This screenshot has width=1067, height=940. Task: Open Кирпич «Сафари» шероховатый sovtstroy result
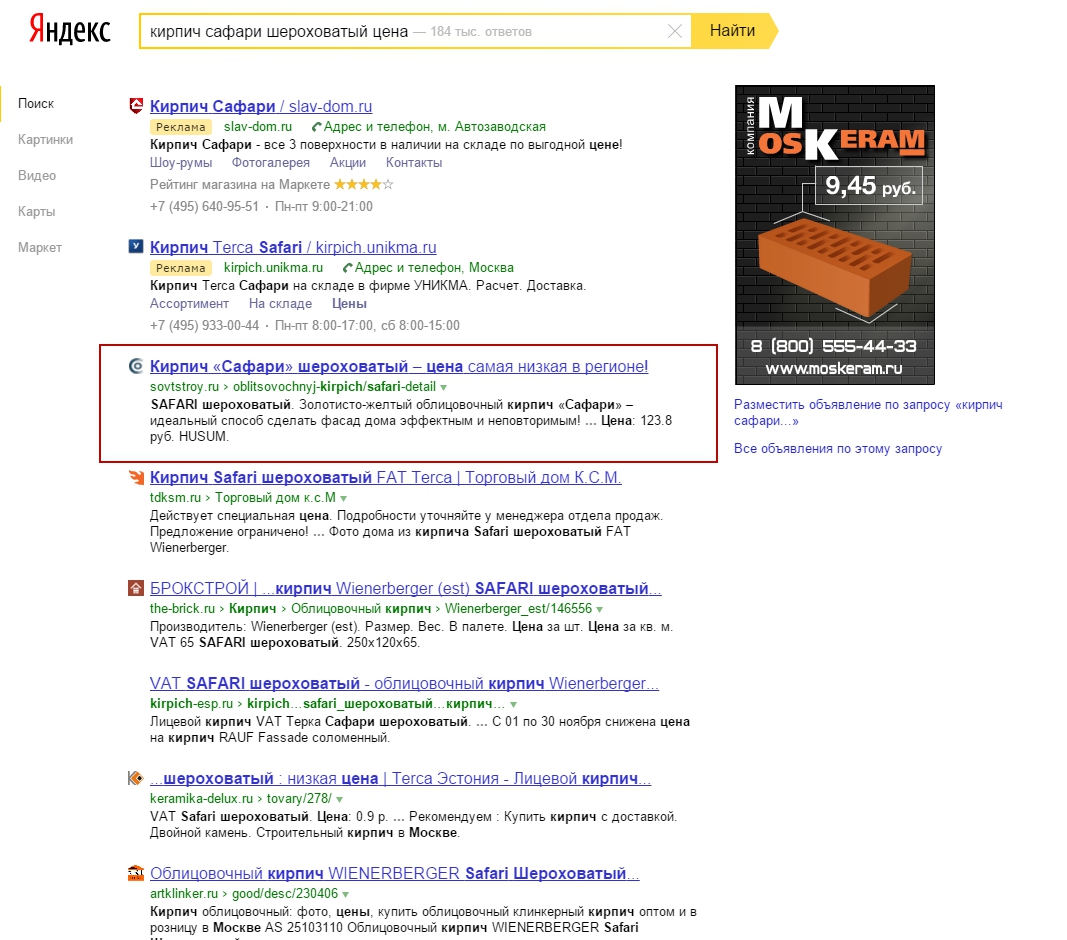[x=399, y=366]
